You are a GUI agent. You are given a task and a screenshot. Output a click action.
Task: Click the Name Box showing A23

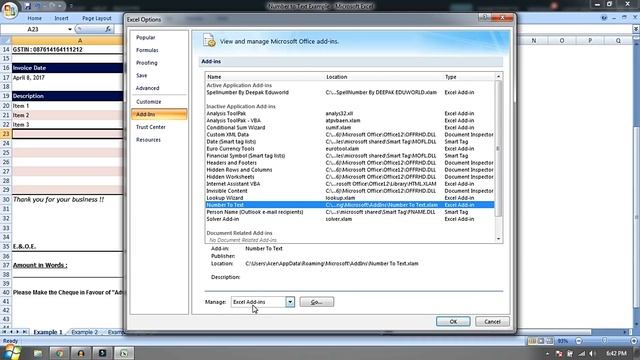pos(33,29)
